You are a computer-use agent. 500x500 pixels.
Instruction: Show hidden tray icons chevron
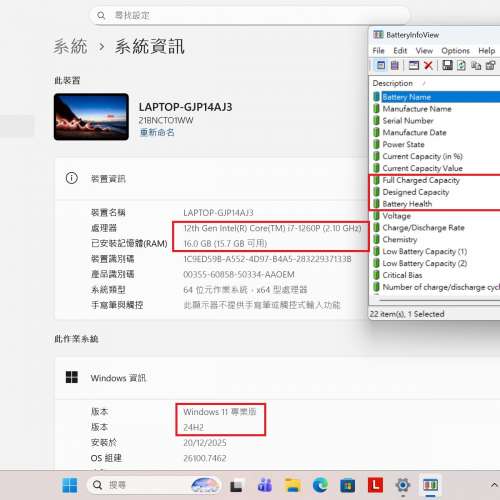tap(494, 485)
